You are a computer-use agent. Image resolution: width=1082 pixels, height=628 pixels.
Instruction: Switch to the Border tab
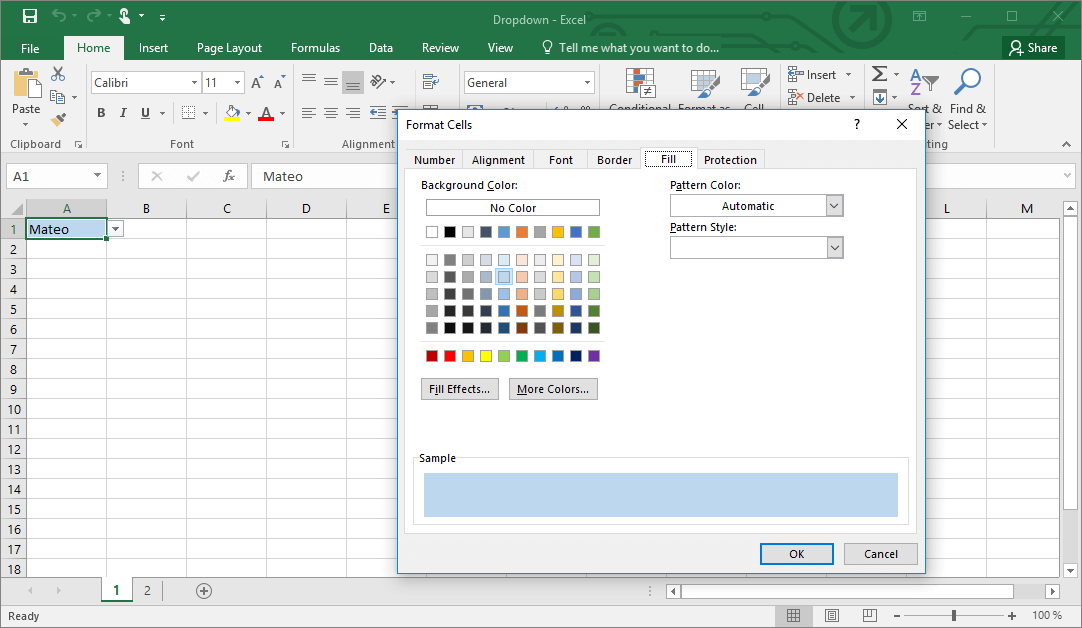point(613,159)
